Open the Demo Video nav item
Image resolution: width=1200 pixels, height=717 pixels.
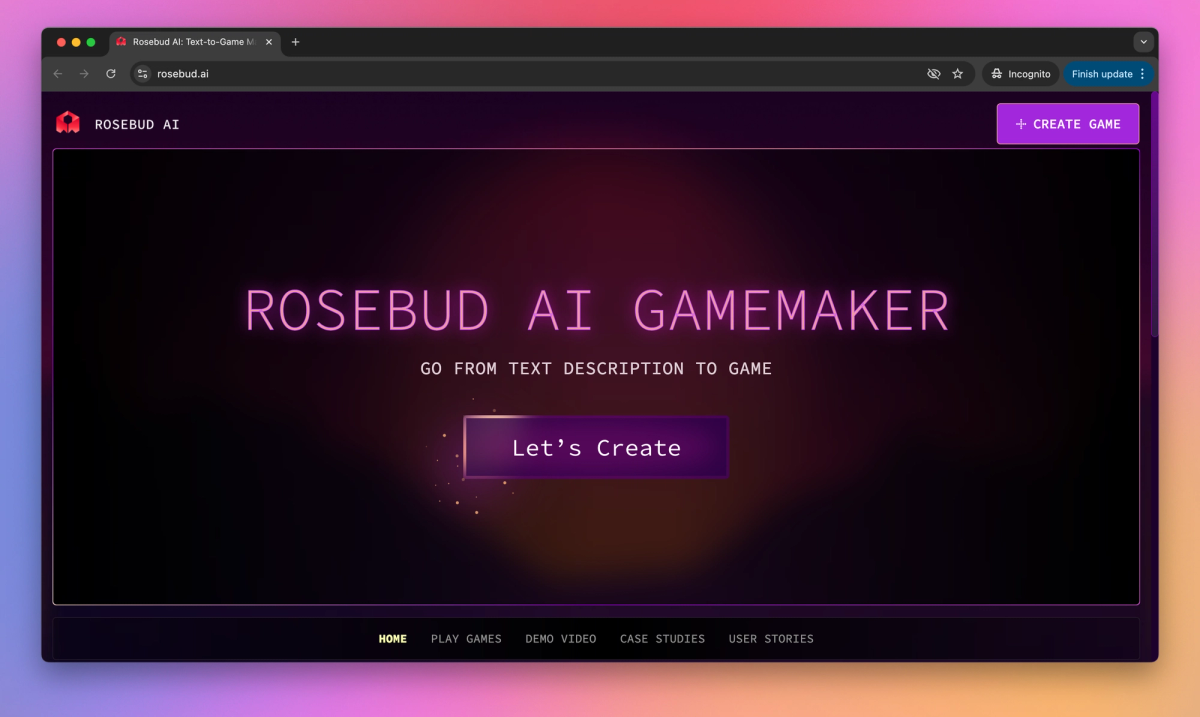point(561,639)
